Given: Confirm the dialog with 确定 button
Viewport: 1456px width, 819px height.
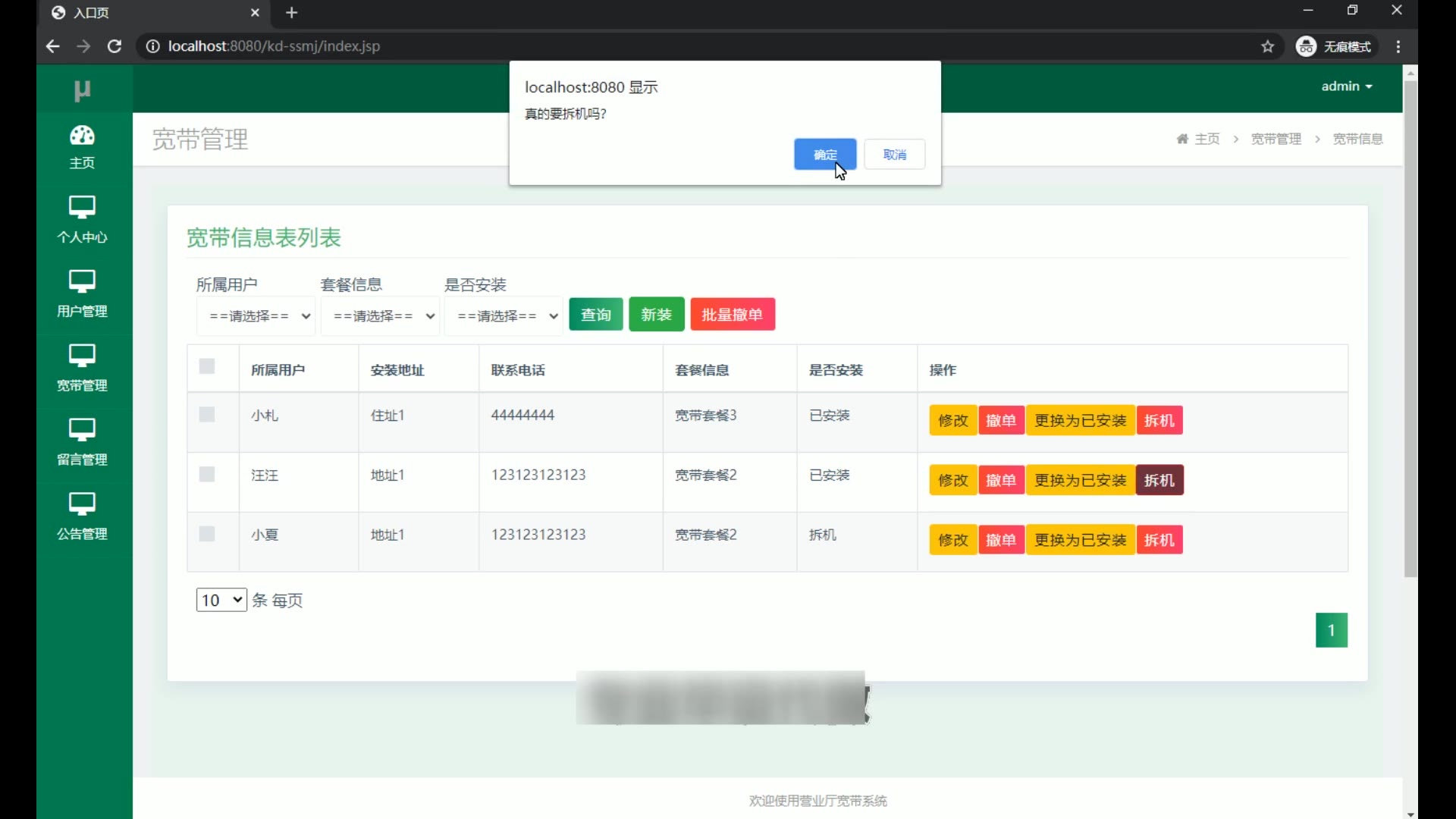Looking at the screenshot, I should pyautogui.click(x=824, y=155).
